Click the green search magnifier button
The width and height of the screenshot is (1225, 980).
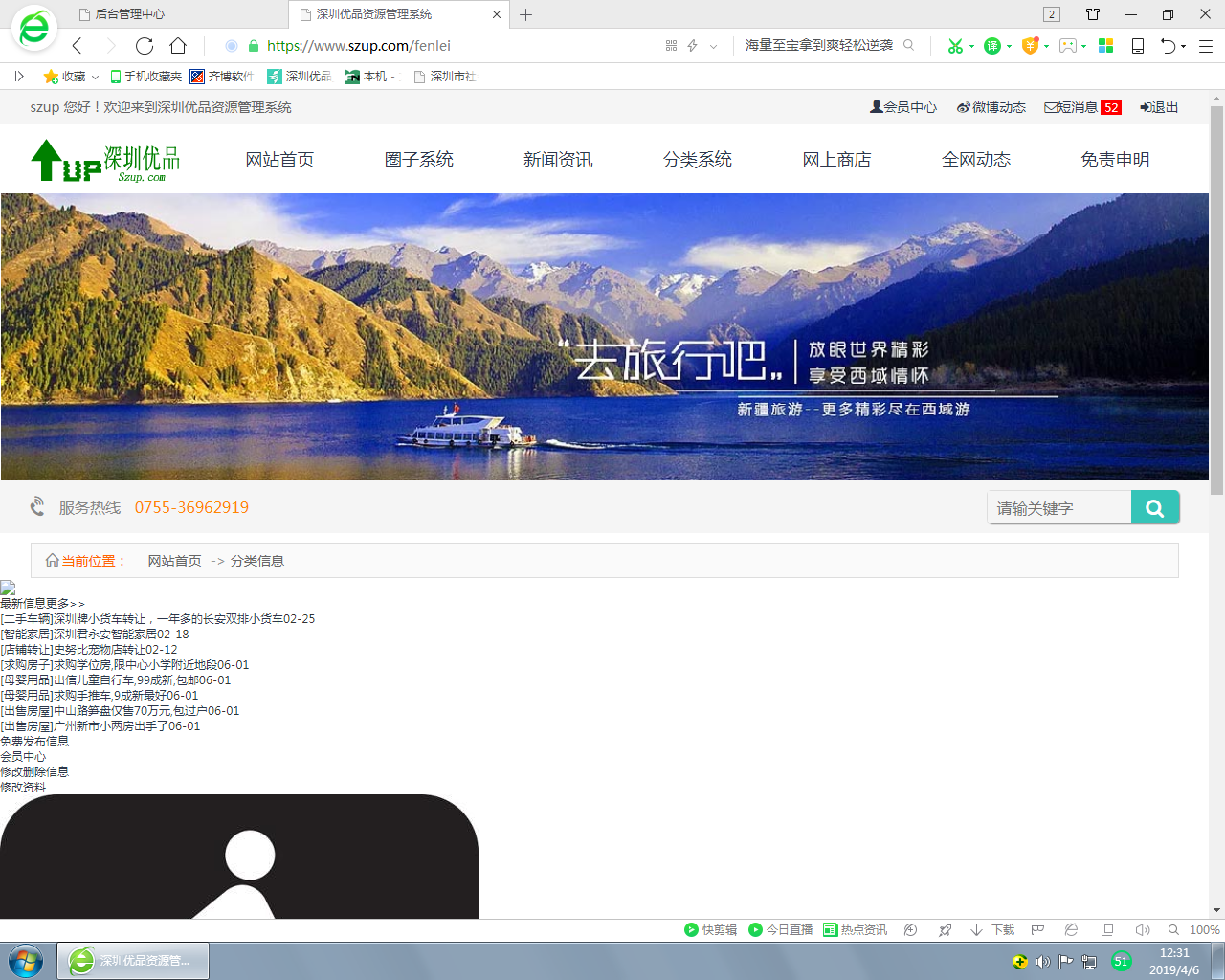[1154, 508]
